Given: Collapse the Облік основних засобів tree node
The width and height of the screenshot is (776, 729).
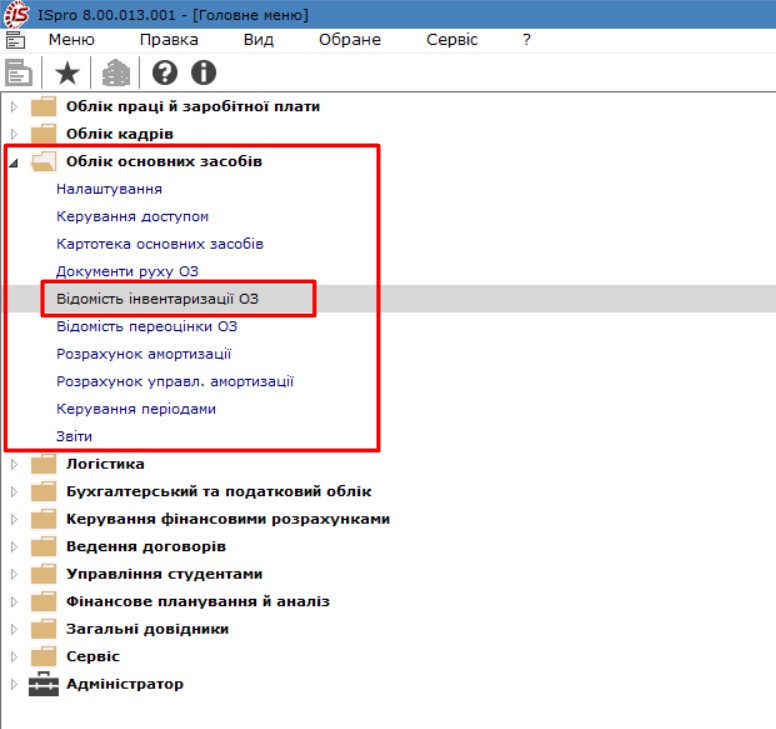Looking at the screenshot, I should coord(15,161).
